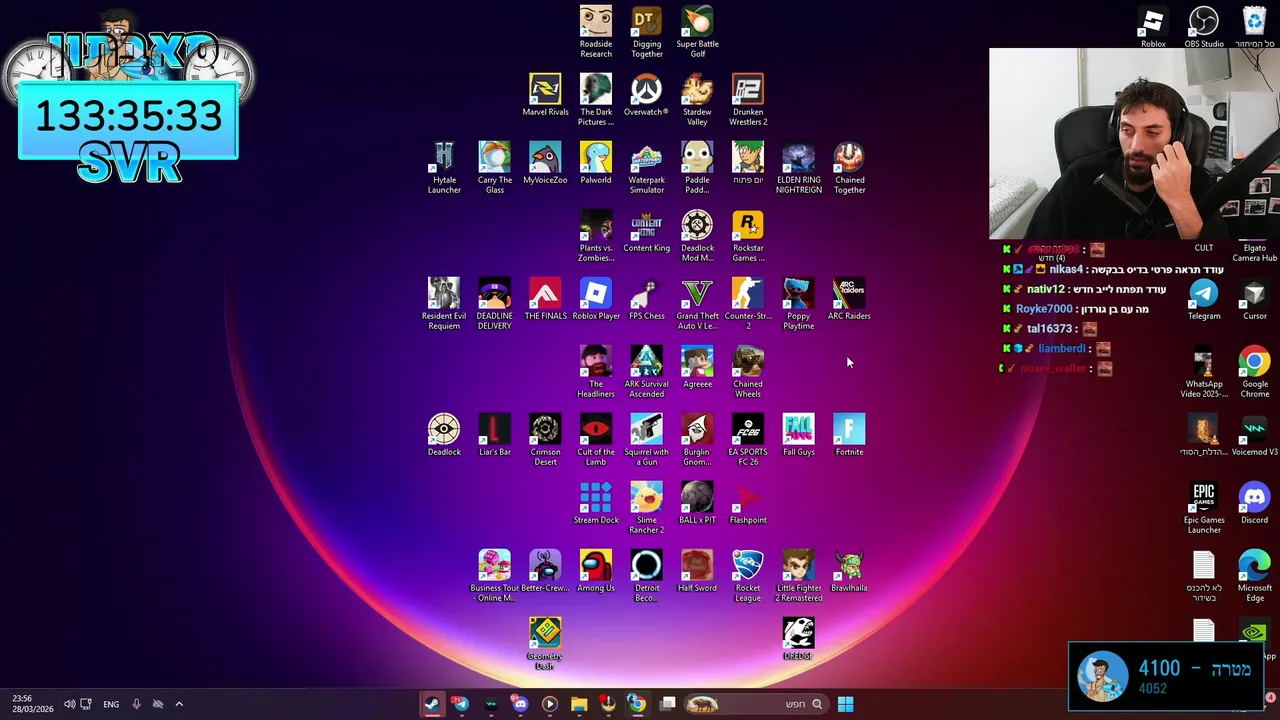
Task: Open the Brawlhalla shortcut
Action: [x=849, y=571]
